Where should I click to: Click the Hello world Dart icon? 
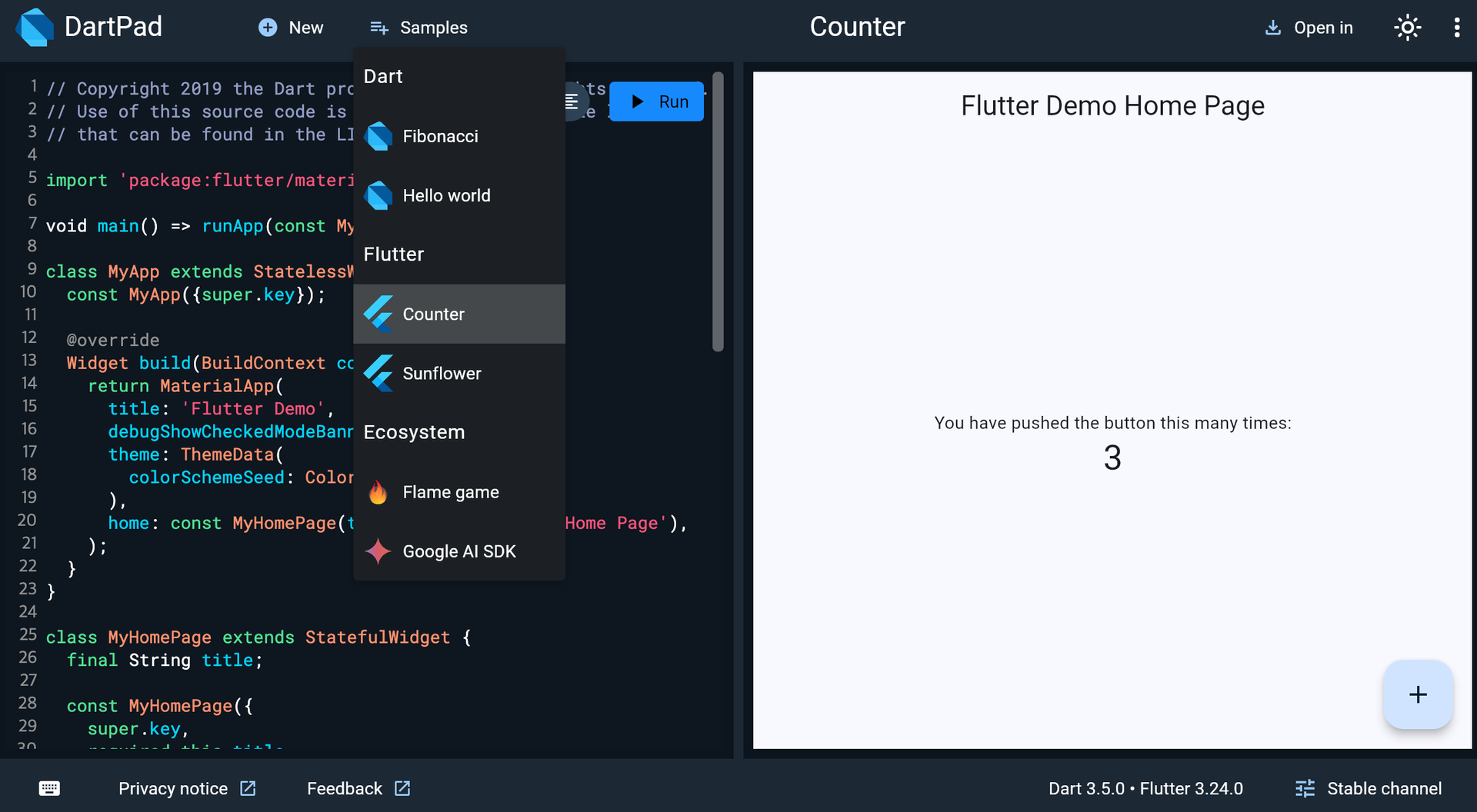(378, 195)
